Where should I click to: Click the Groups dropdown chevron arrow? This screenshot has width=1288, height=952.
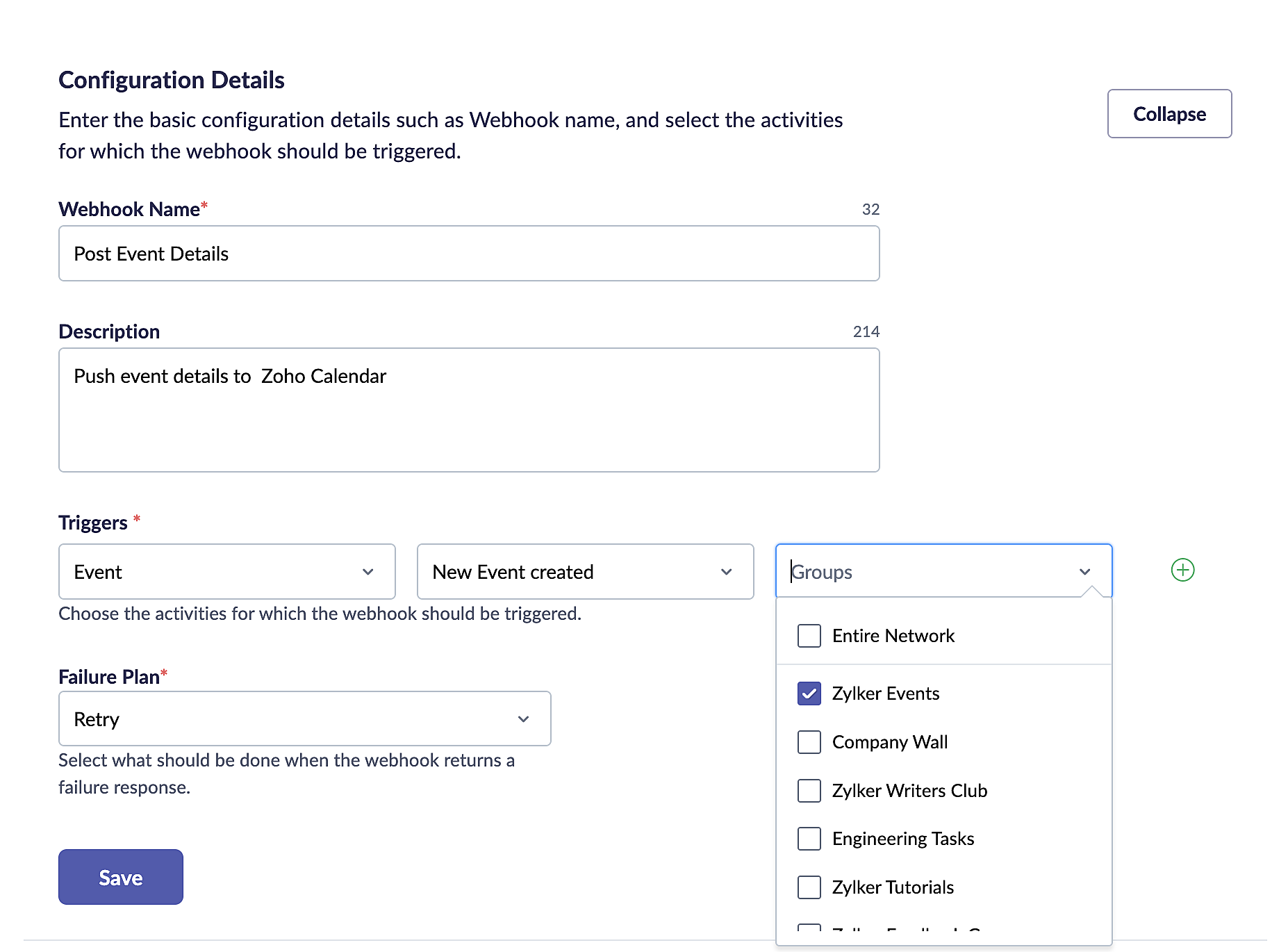(x=1084, y=572)
